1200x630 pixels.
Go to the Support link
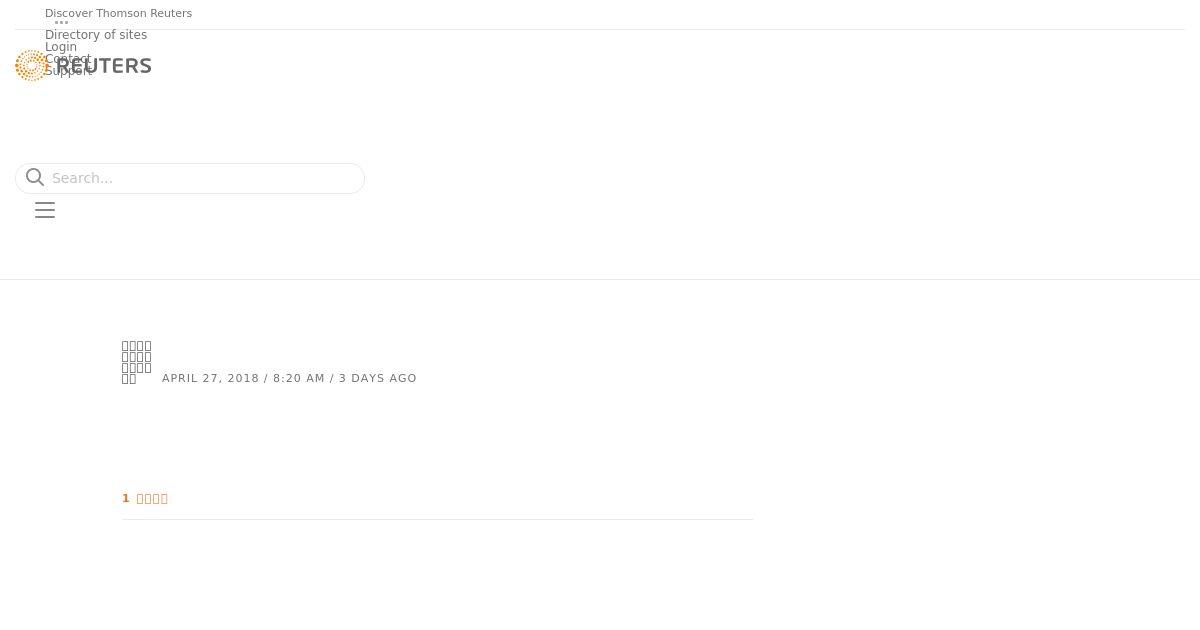click(x=69, y=71)
